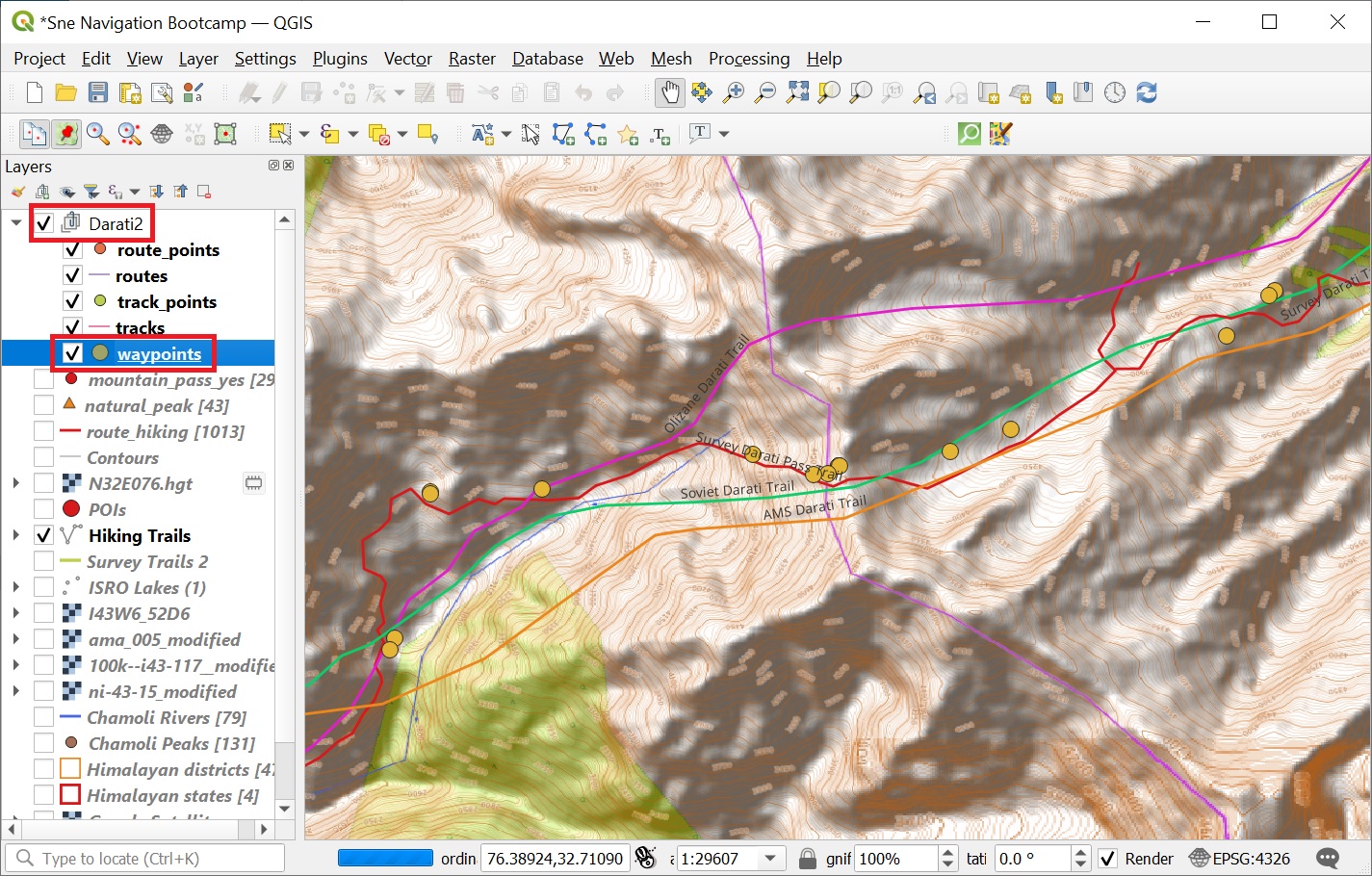Select the Chamoli Rivers [79] layer
1372x876 pixels.
pos(167,718)
